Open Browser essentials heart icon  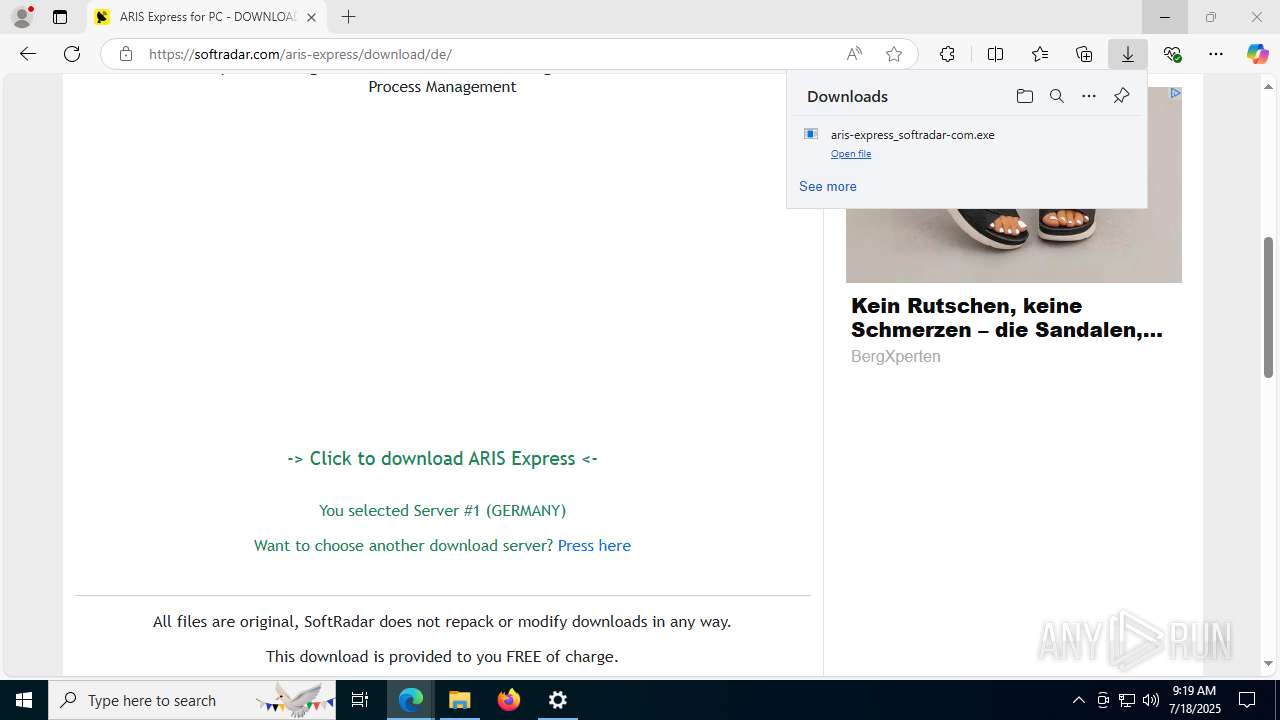point(1172,54)
